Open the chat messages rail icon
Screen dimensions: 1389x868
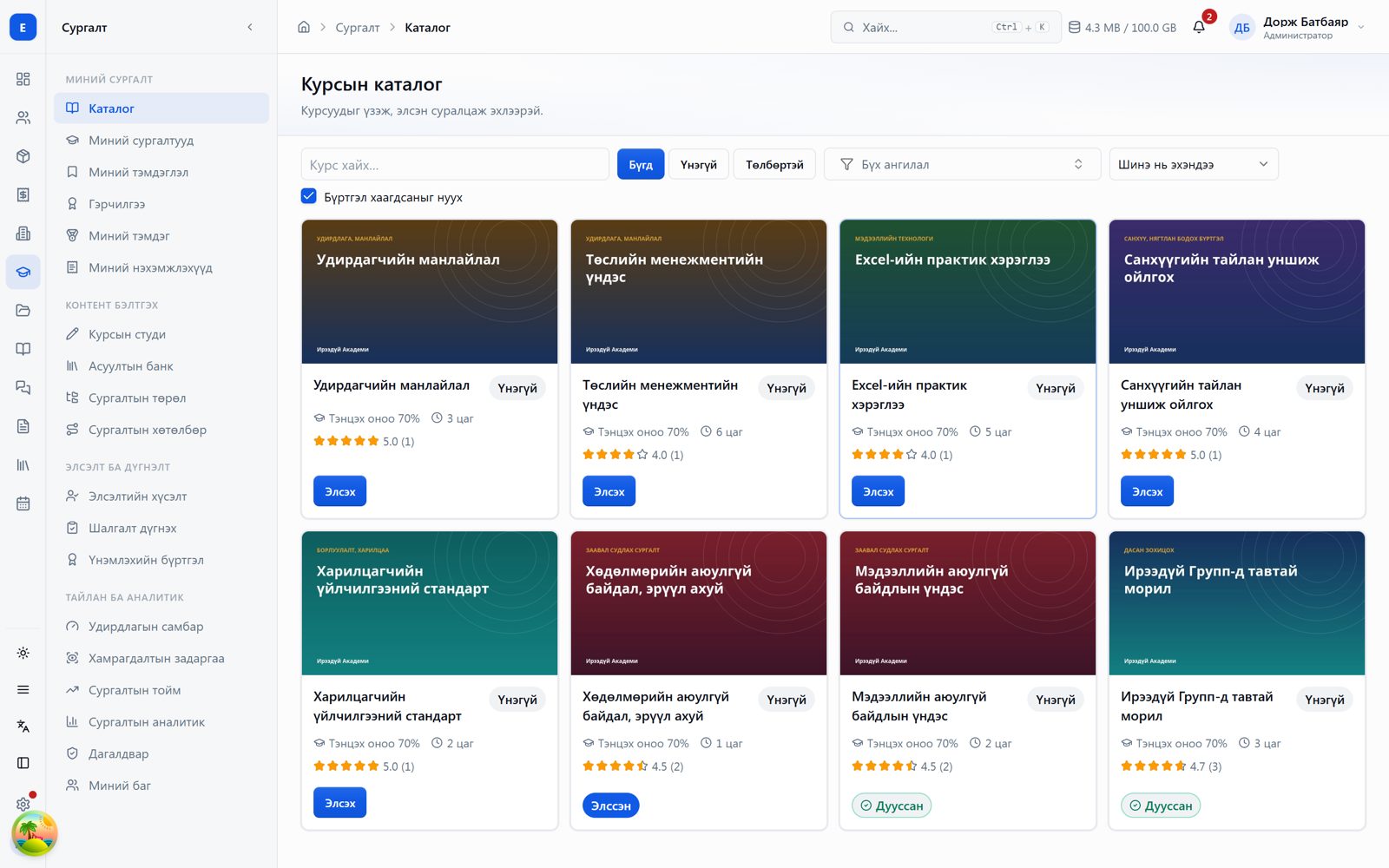click(23, 387)
